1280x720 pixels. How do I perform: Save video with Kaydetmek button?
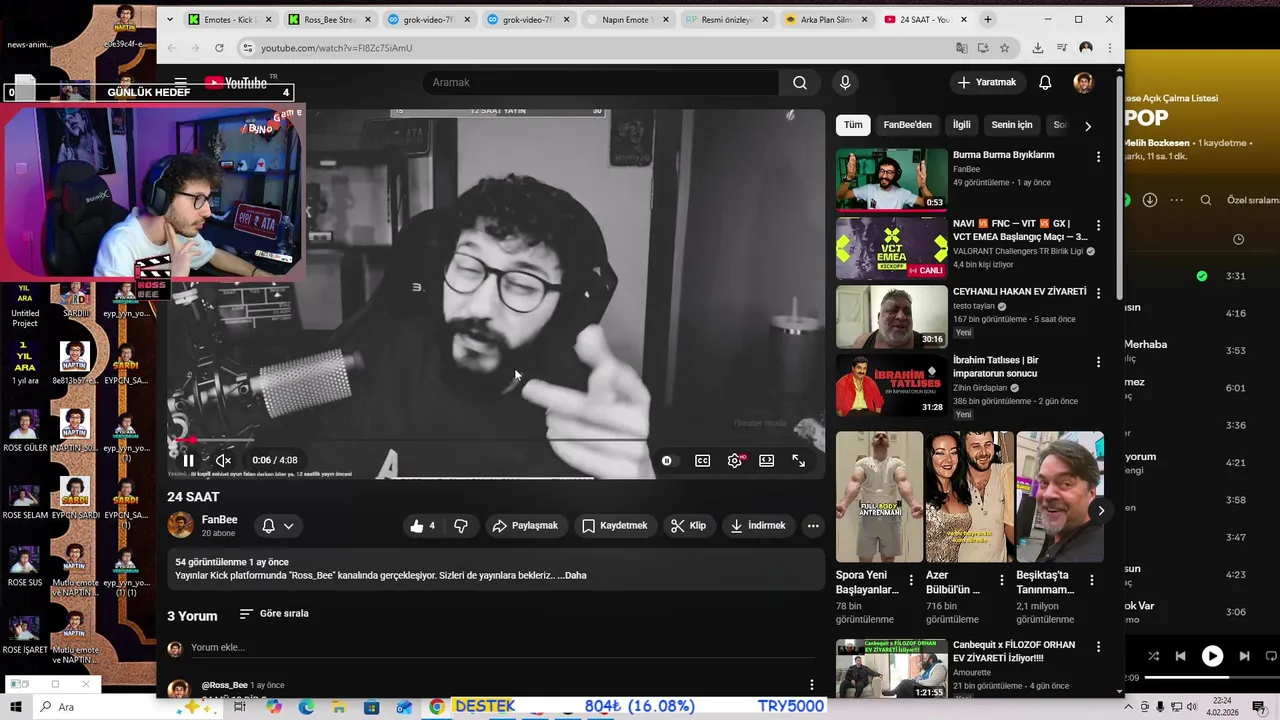[615, 526]
